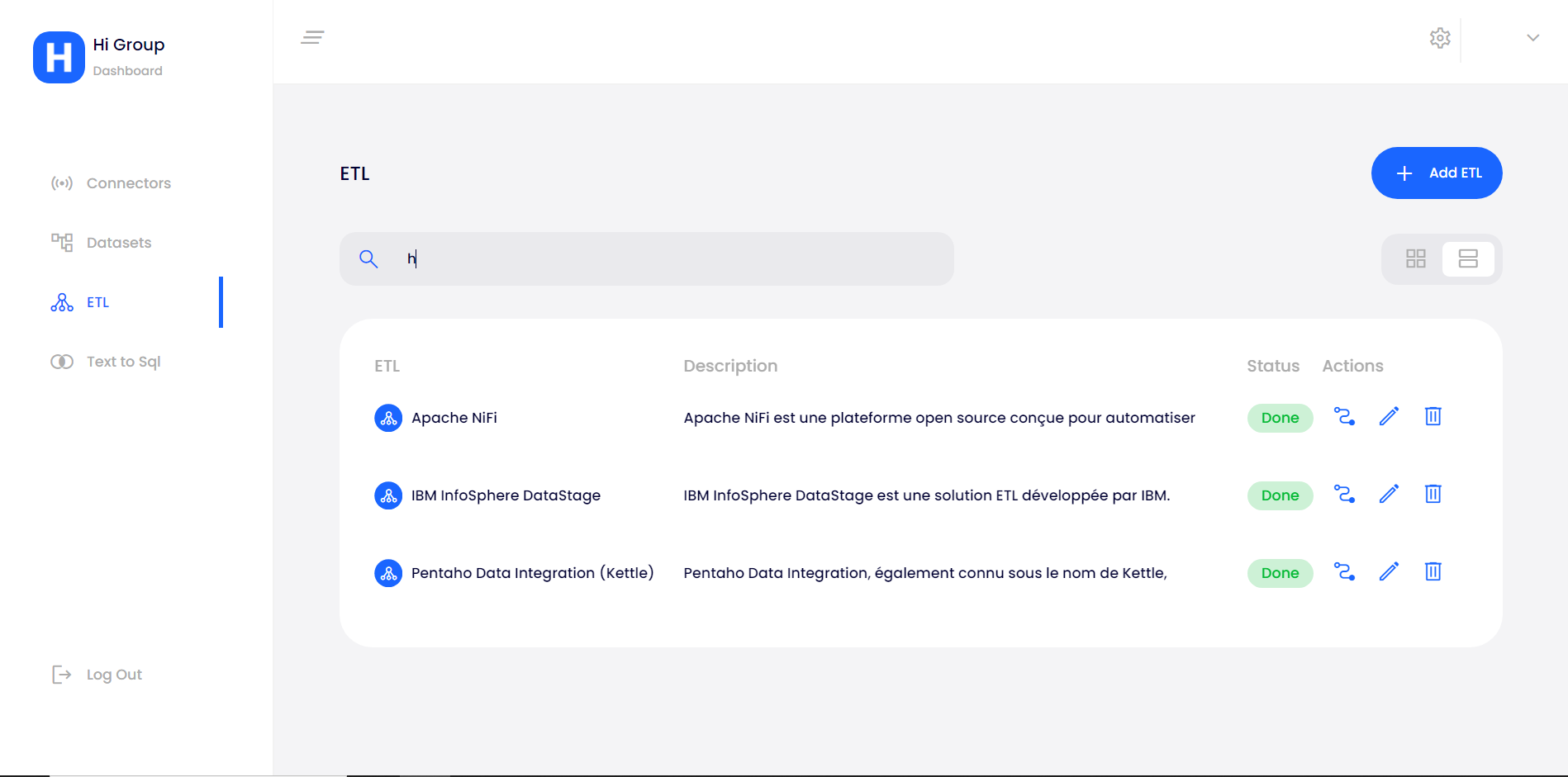
Task: Expand the user profile dropdown chevron
Action: (x=1532, y=38)
